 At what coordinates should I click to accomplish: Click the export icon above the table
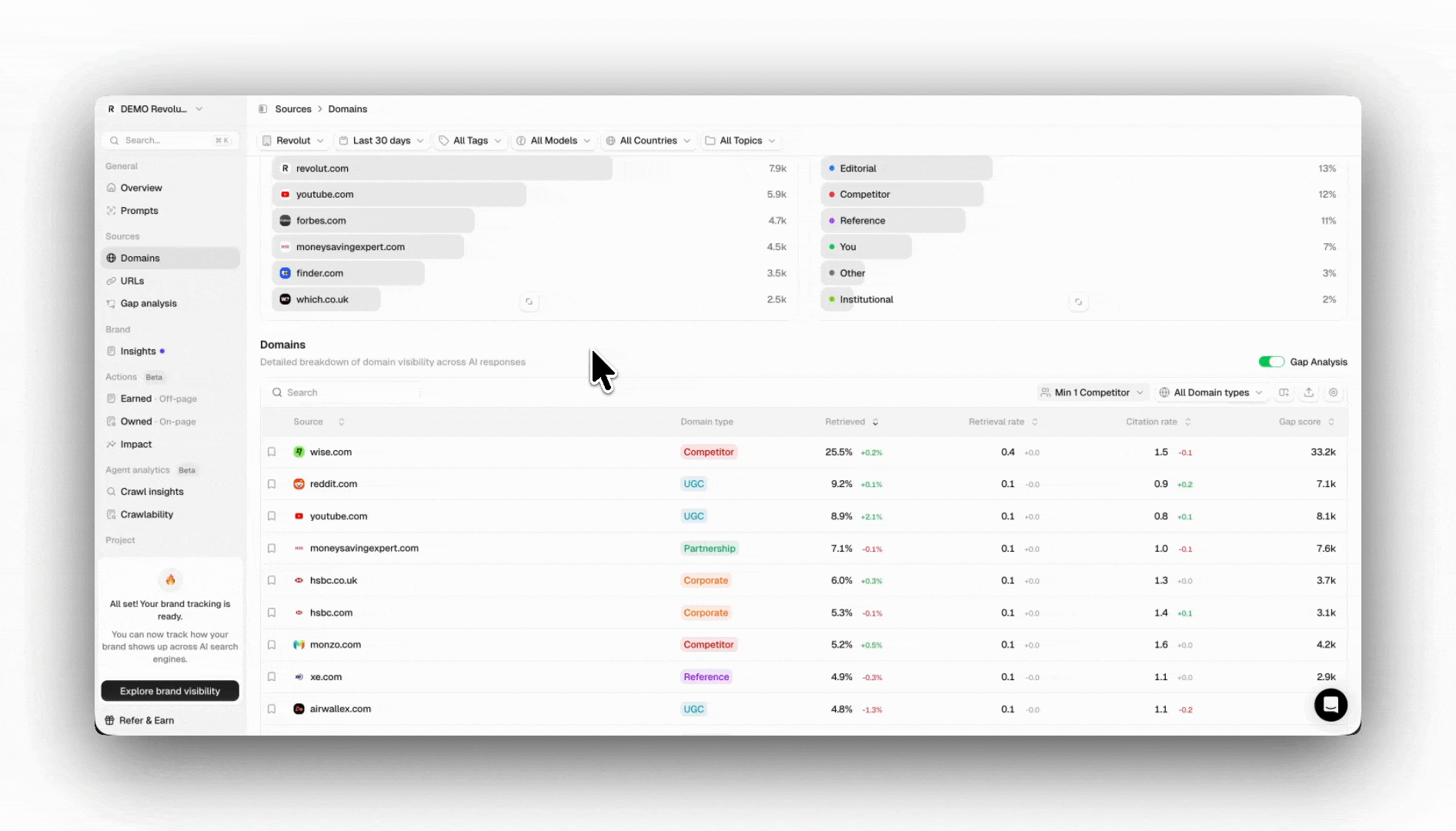1308,392
